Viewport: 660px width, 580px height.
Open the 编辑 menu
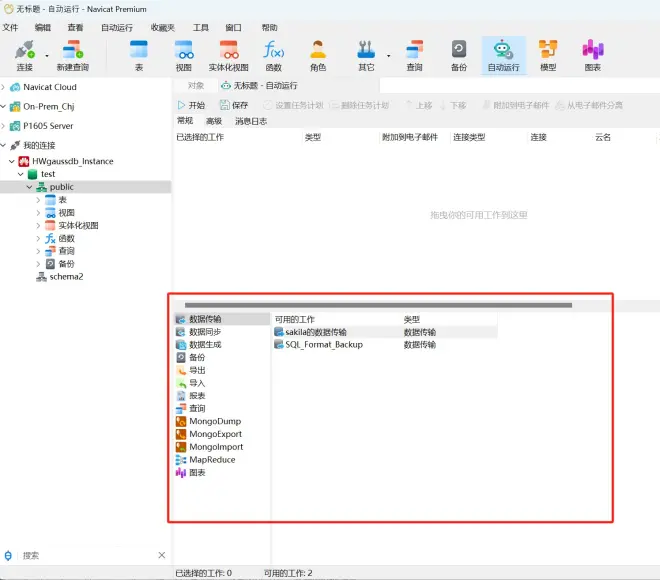(x=43, y=28)
